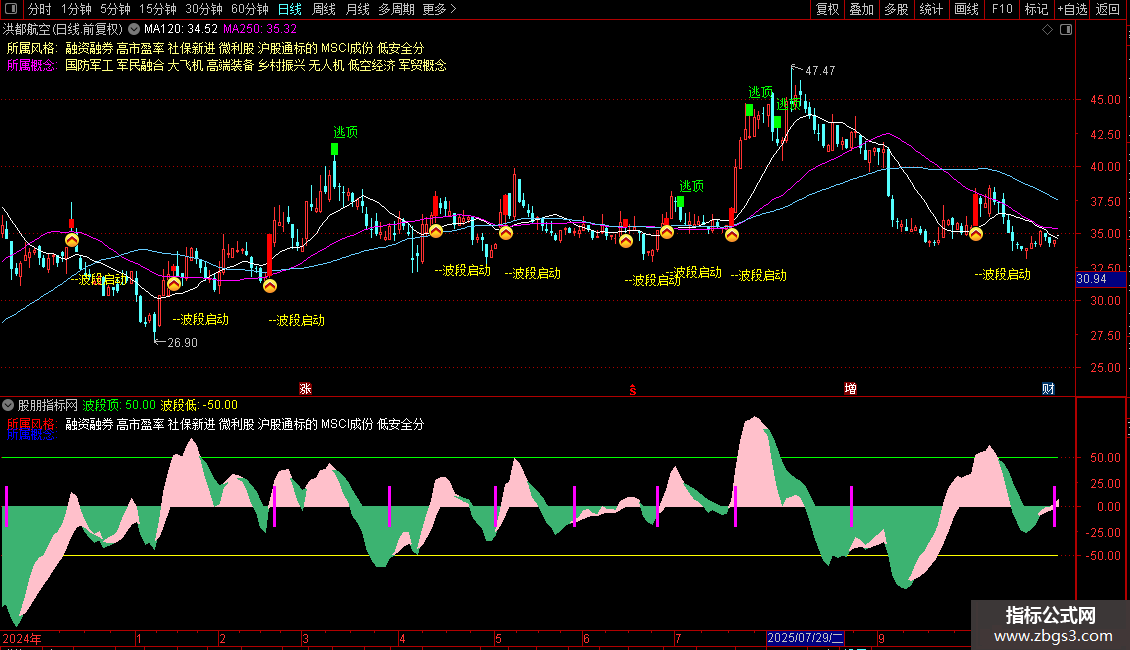Toggle the side panel icon near price axis
This screenshot has height=650, width=1130.
[1066, 30]
